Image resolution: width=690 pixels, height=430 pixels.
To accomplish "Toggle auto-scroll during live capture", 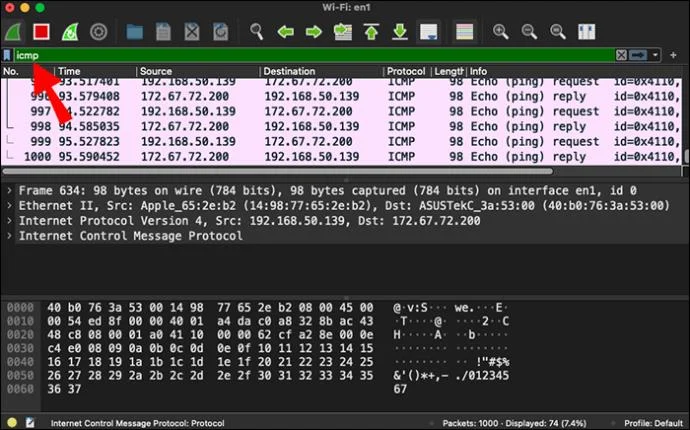I will (429, 32).
